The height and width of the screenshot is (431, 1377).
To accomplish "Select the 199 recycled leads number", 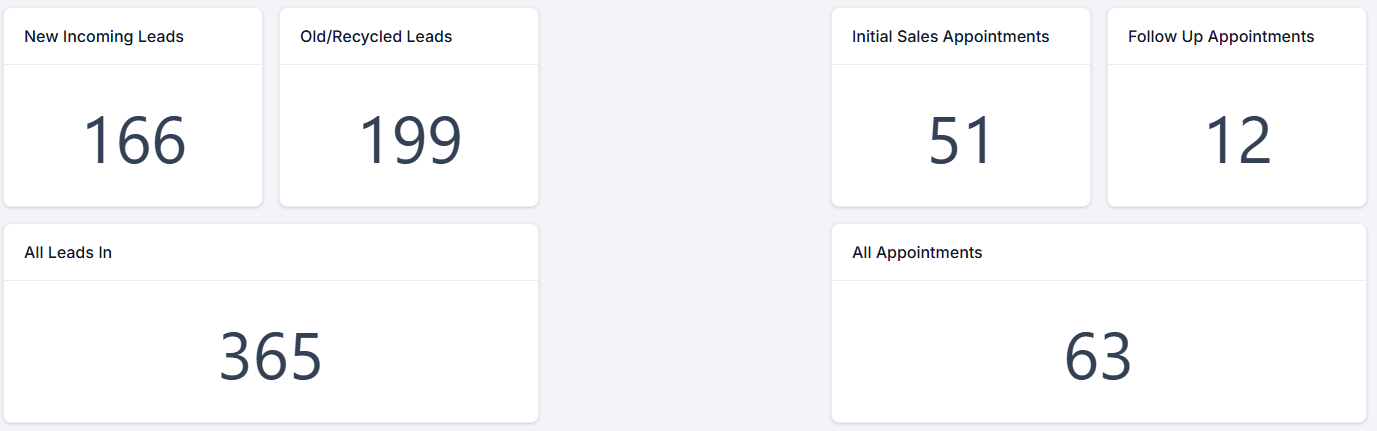I will [410, 141].
